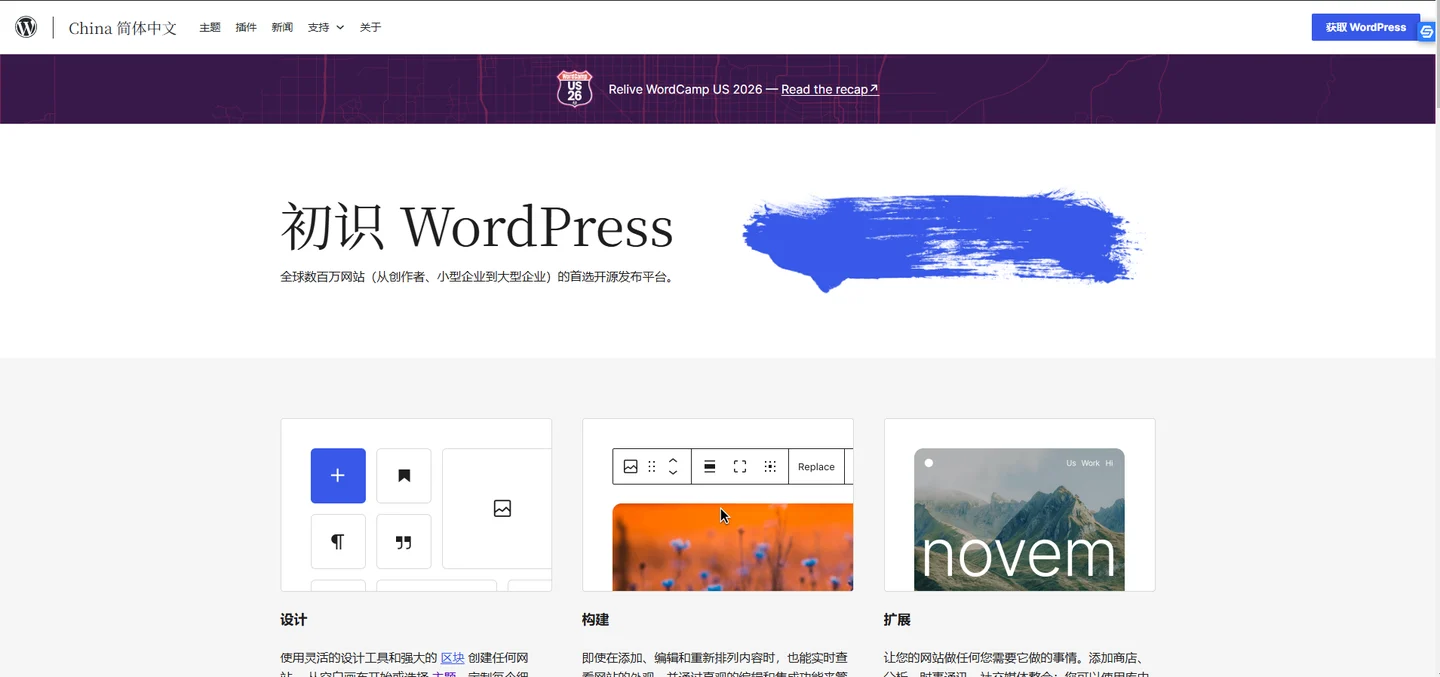Click the blue plus block inserter icon
Viewport: 1440px width, 677px height.
click(x=338, y=476)
